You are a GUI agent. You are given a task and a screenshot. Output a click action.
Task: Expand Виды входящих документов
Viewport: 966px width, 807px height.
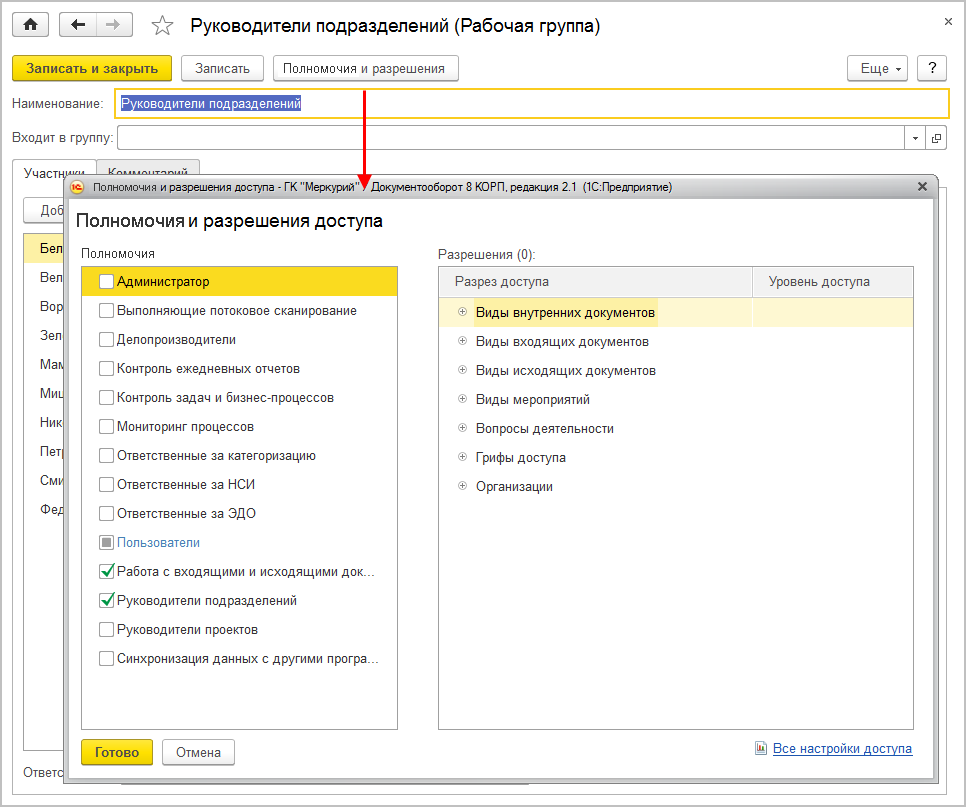(x=462, y=341)
